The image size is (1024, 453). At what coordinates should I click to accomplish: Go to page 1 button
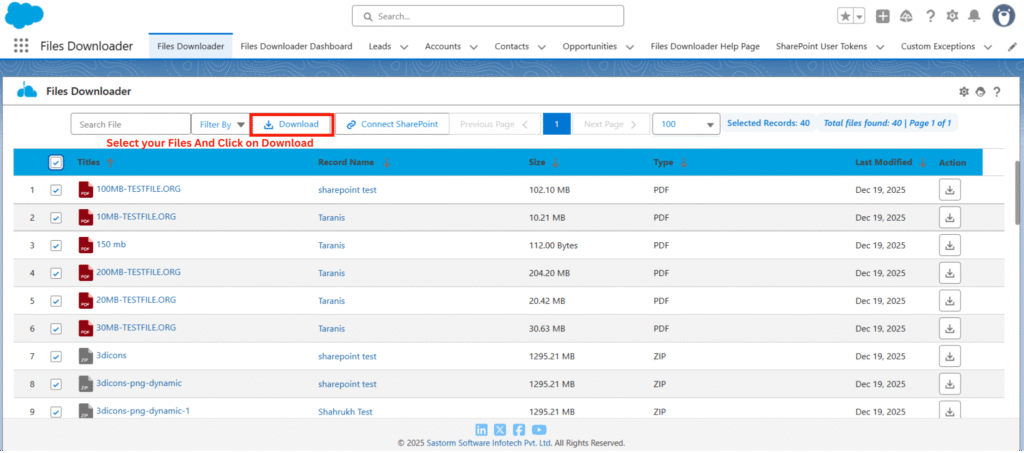(556, 124)
